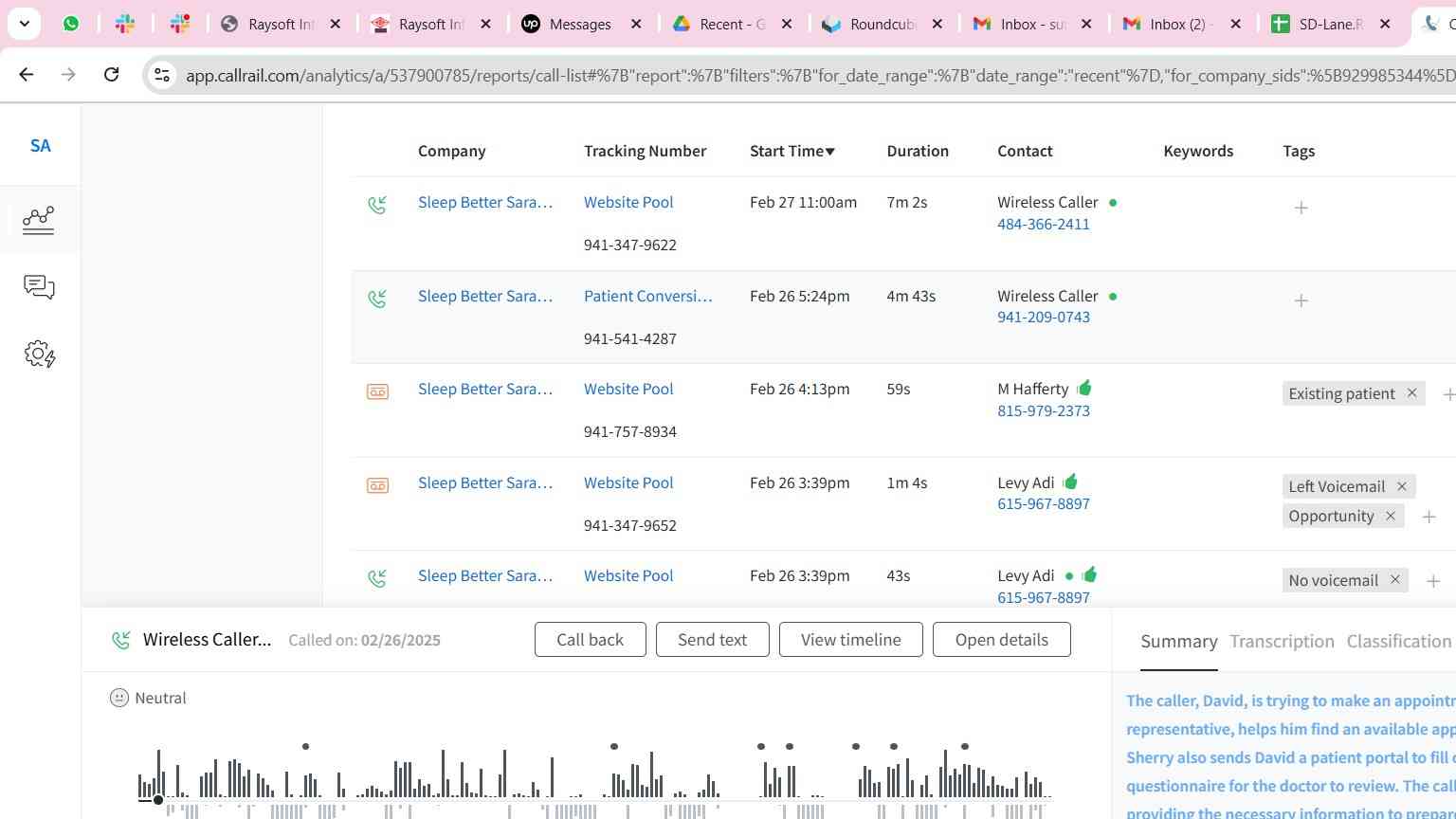This screenshot has height=819, width=1456.
Task: Remove the Opportunity tag
Action: pyautogui.click(x=1391, y=516)
